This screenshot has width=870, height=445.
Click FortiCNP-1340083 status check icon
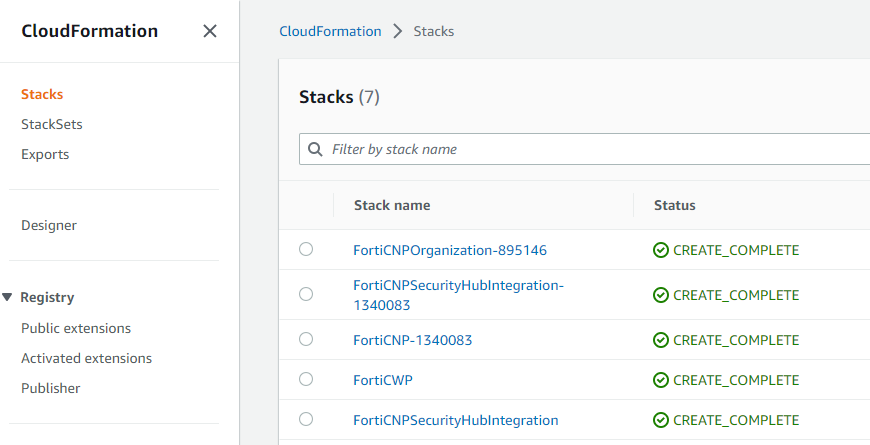pos(660,340)
